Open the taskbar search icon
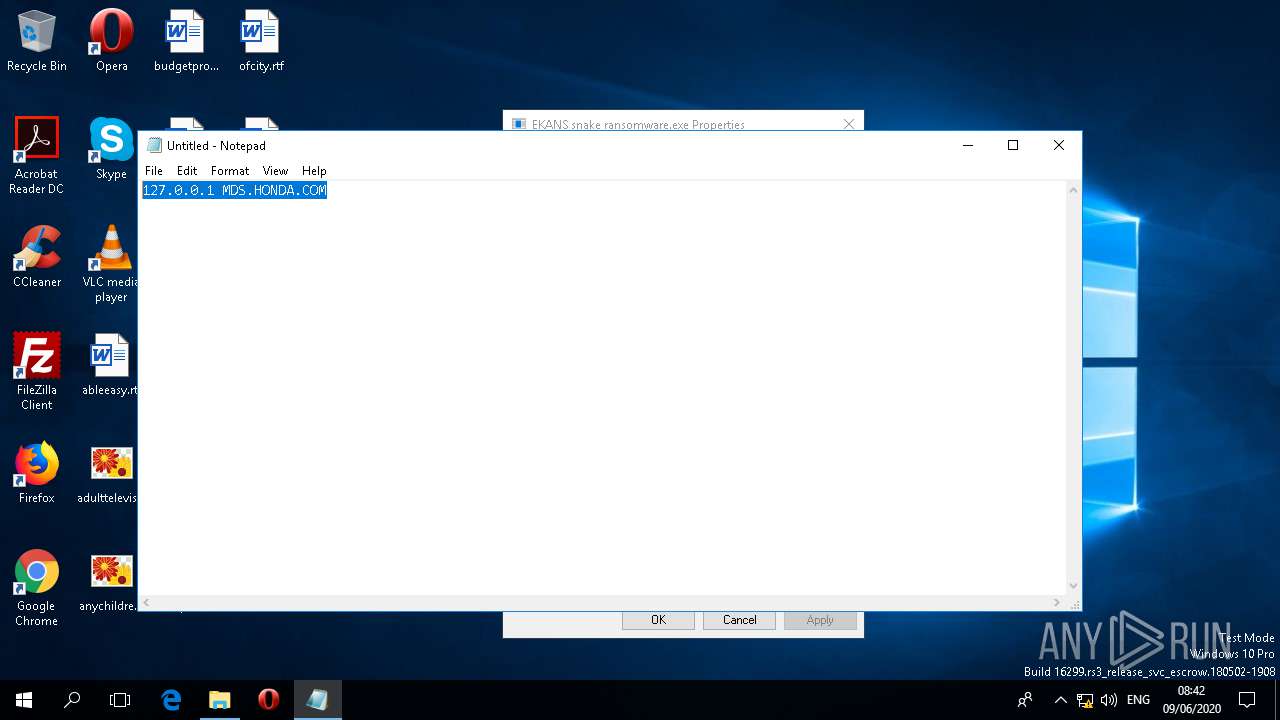Screen dimensions: 1280x720 [72, 700]
